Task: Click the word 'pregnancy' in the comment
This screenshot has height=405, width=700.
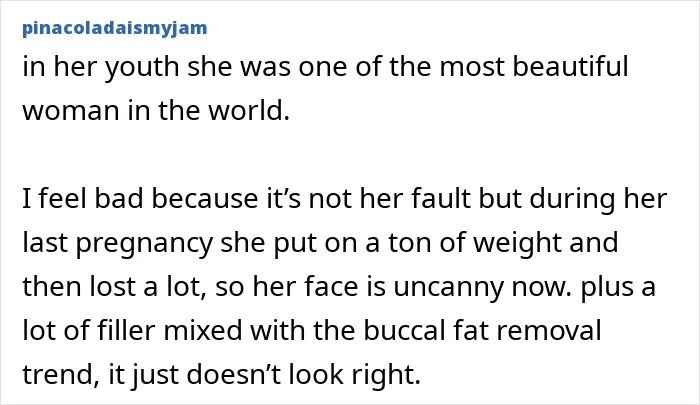Action: (144, 242)
